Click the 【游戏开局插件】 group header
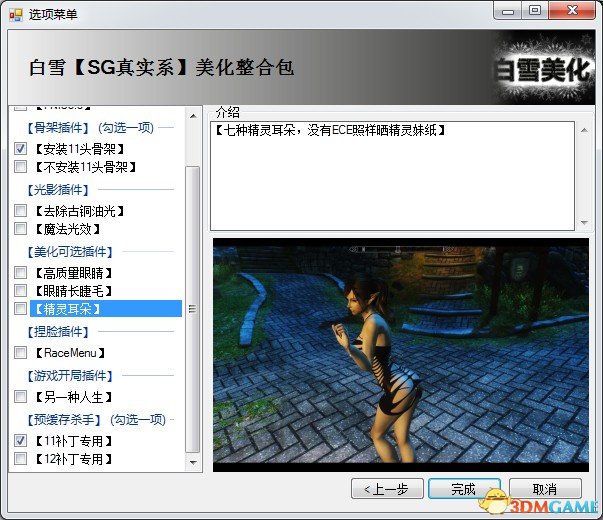The image size is (603, 520). 70,375
